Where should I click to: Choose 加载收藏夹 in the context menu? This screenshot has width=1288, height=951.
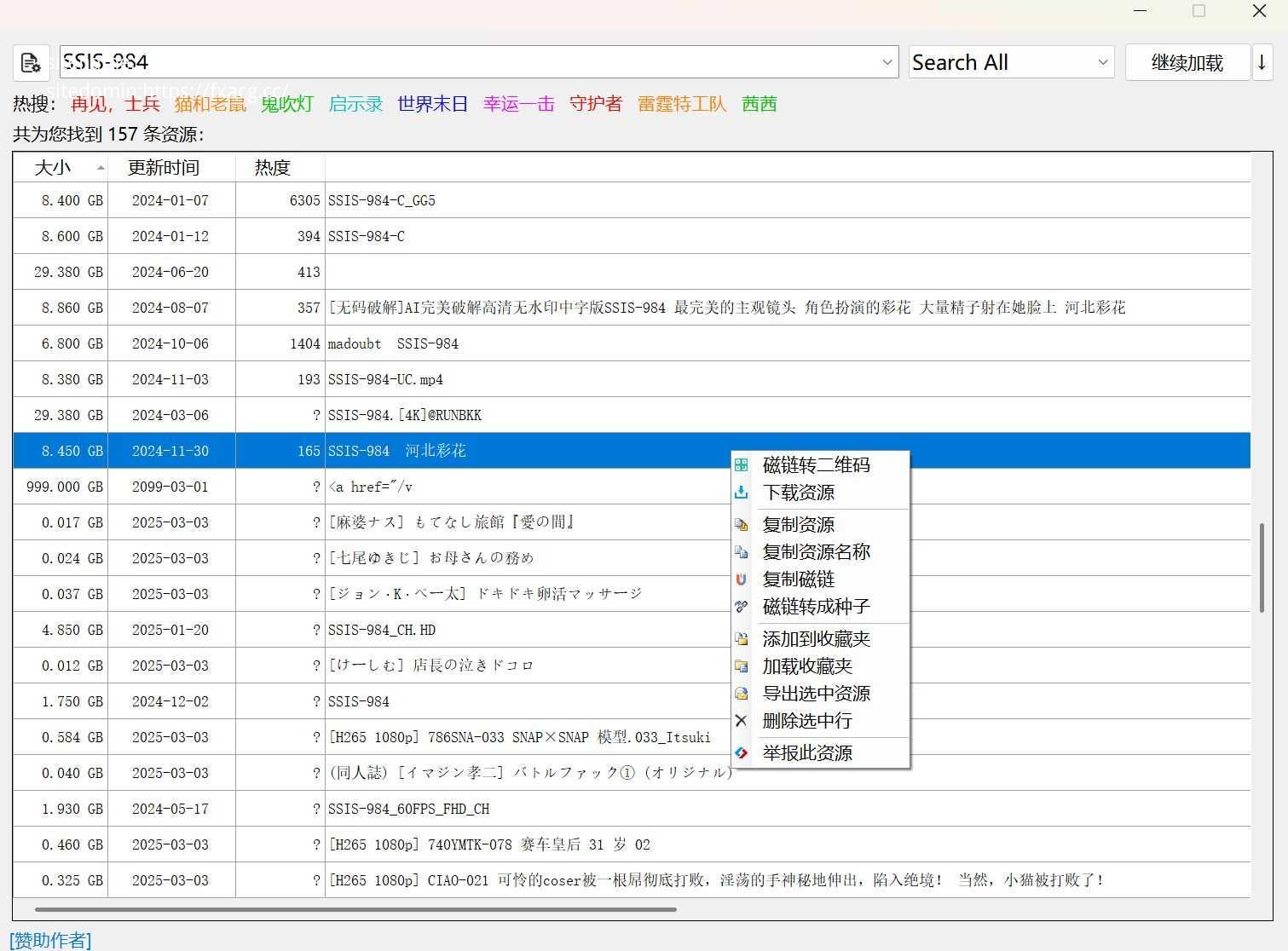pos(806,666)
